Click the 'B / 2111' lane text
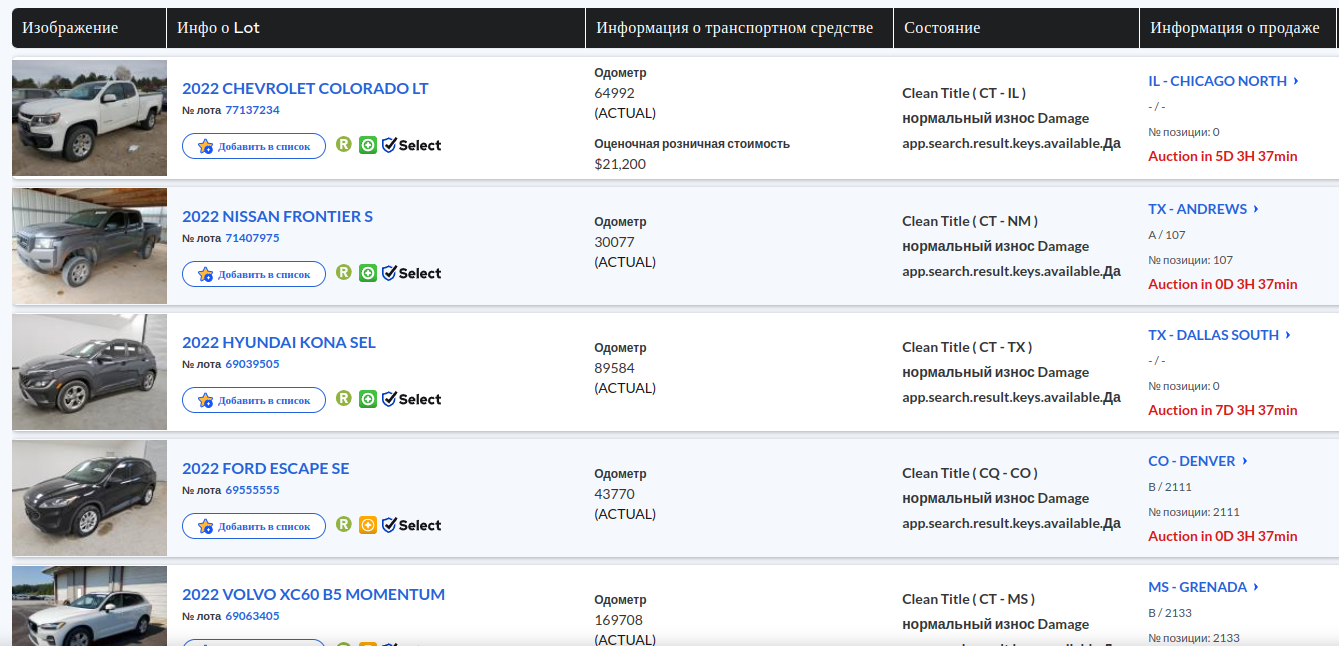The height and width of the screenshot is (654, 1339). (x=1170, y=487)
